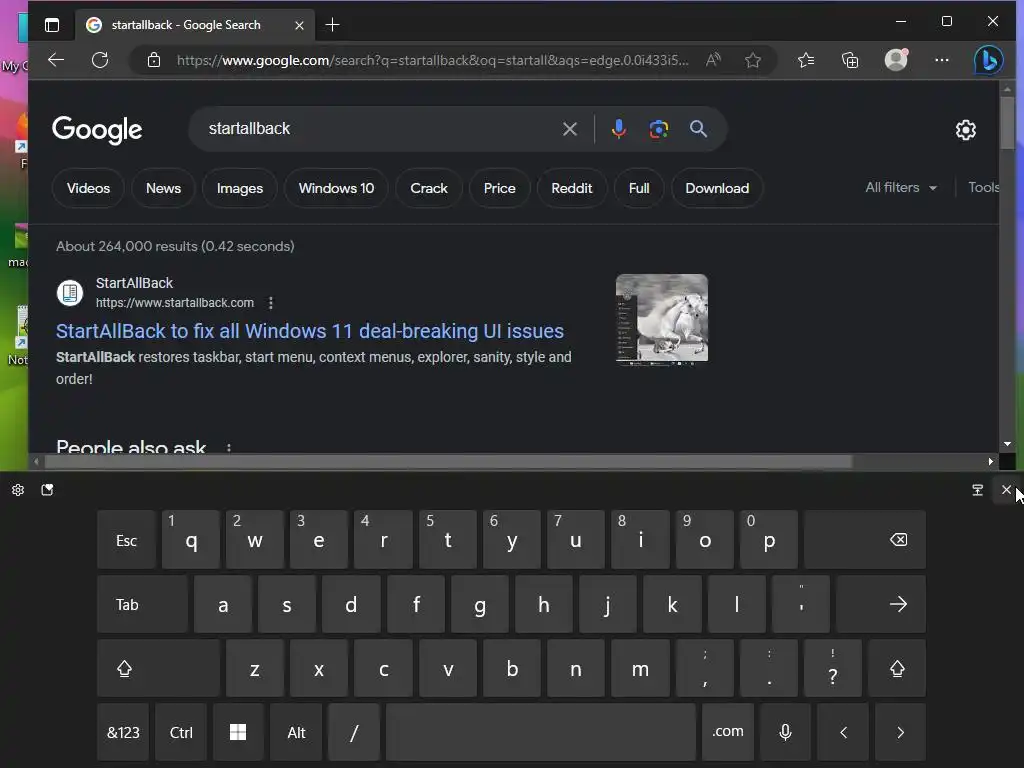Toggle the Alt modifier key
The image size is (1024, 768).
[296, 732]
